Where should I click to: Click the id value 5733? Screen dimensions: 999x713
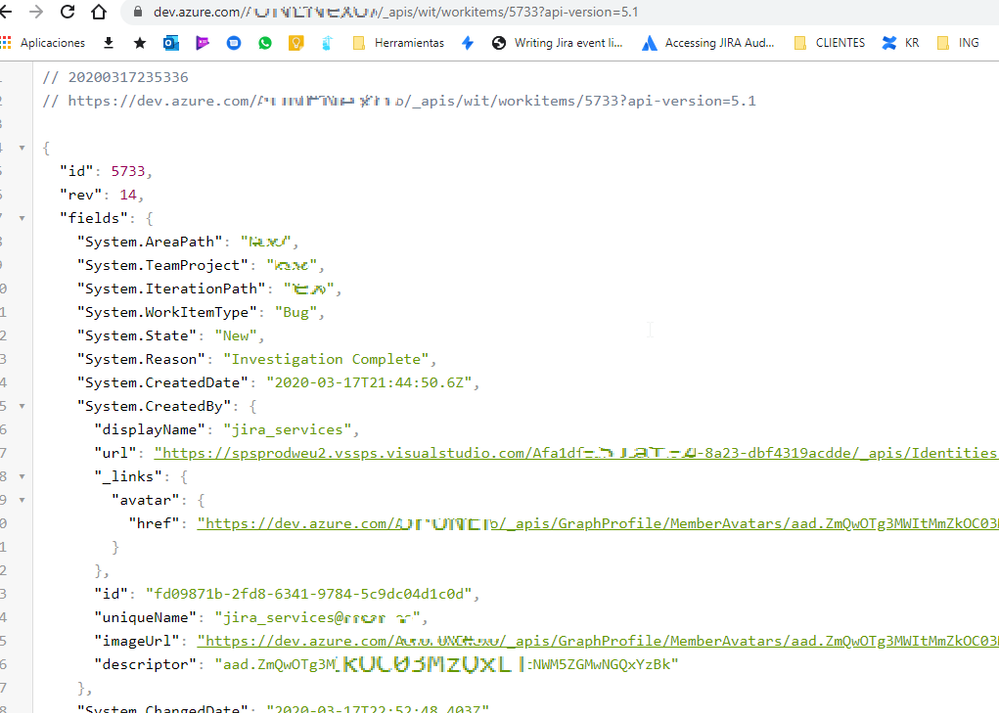click(x=128, y=171)
